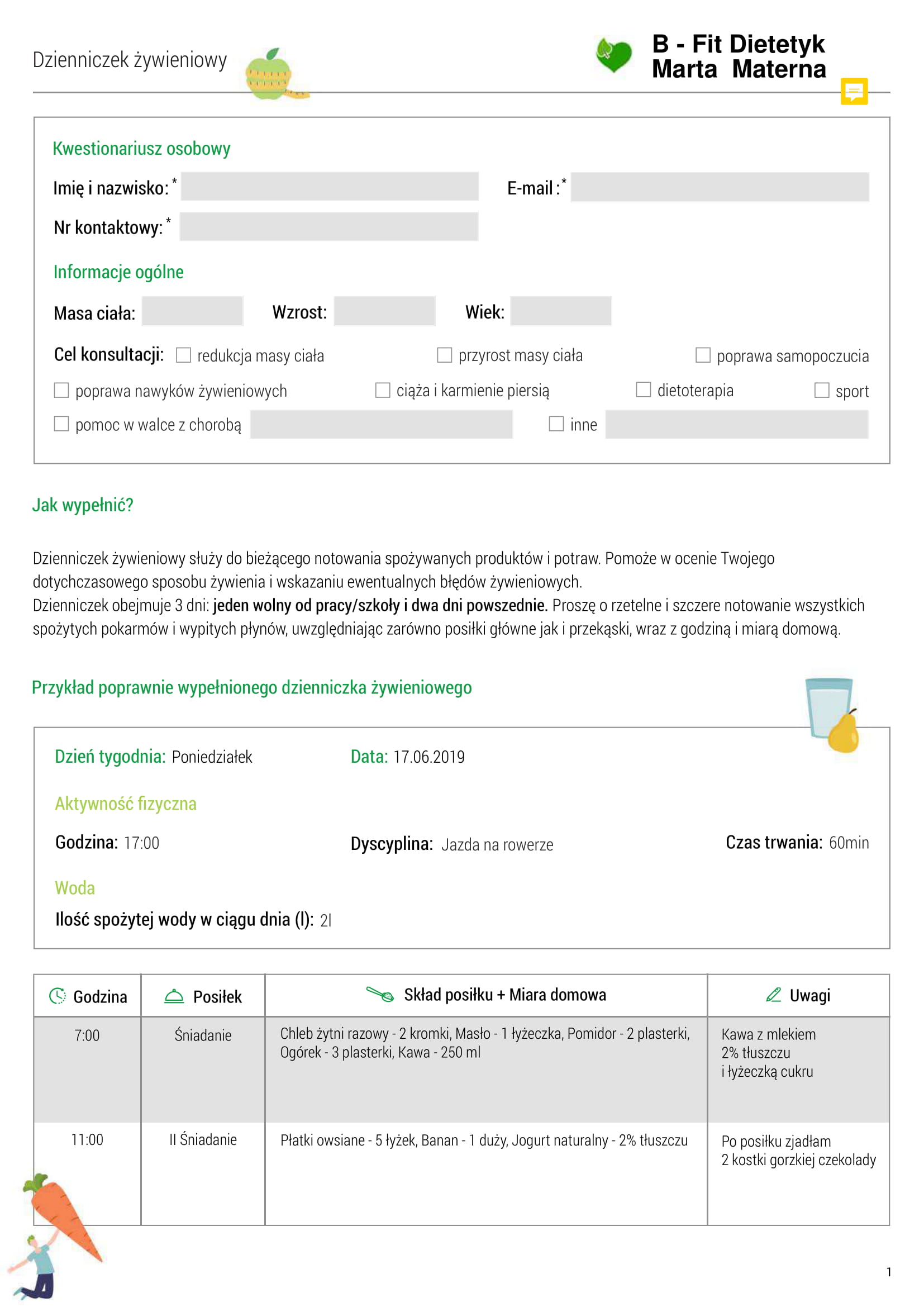Viewport: 924px width, 1307px height.
Task: Click the text field next to 'inne'
Action: (736, 424)
